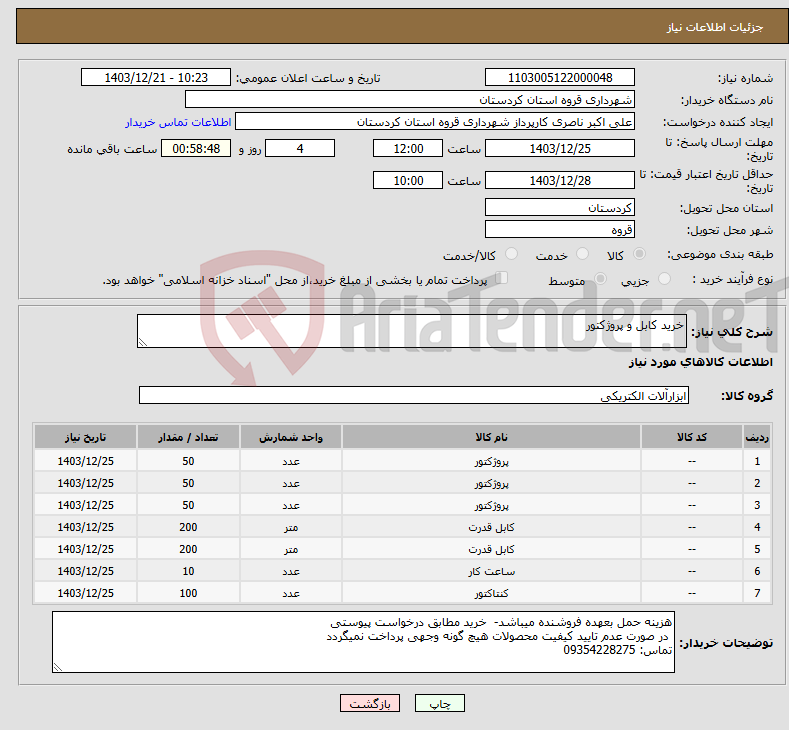Click the delivery city قروه field
Viewport: 789px width, 730px height.
pyautogui.click(x=560, y=229)
